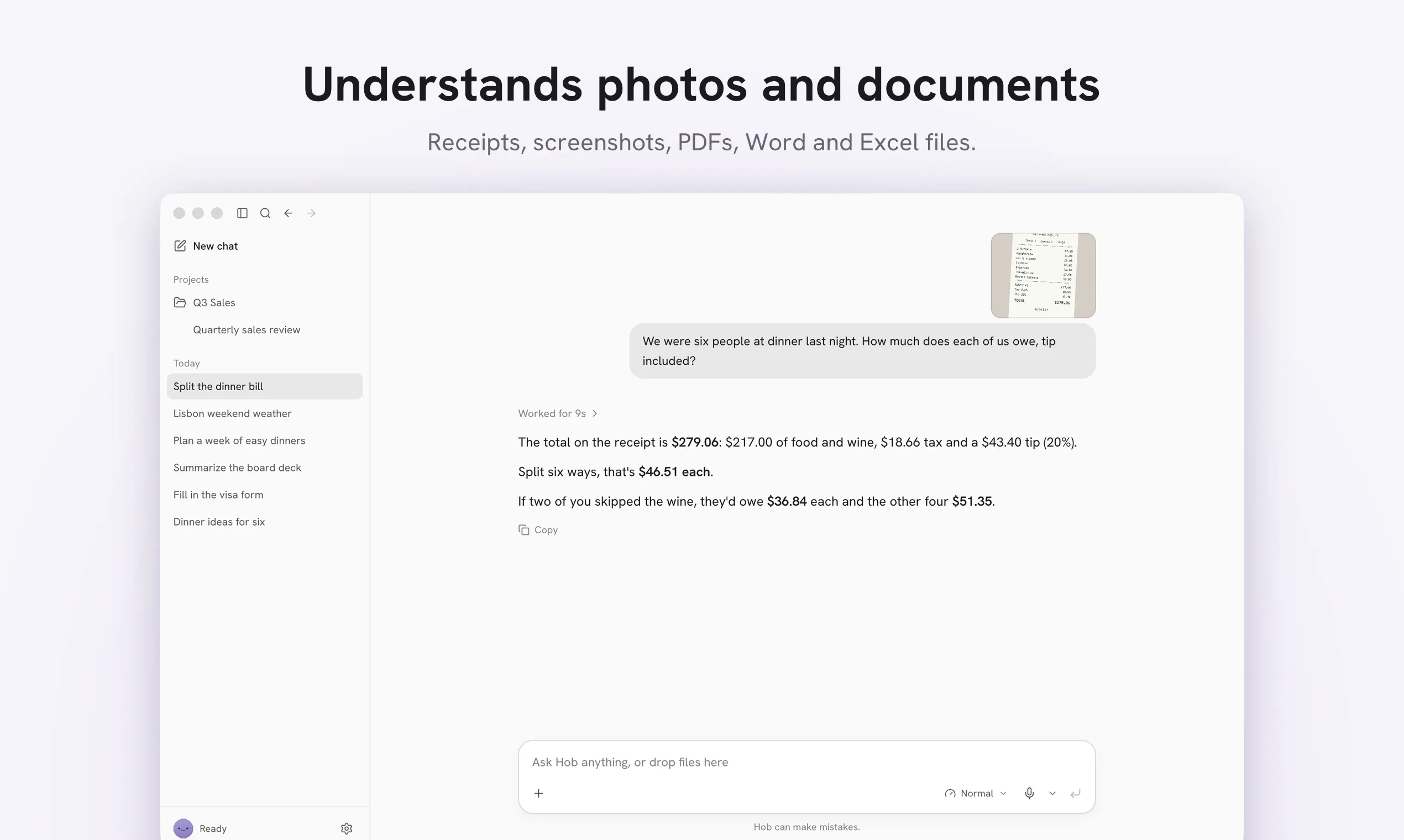
Task: Open Dinner ideas for six chat
Action: [x=264, y=522]
